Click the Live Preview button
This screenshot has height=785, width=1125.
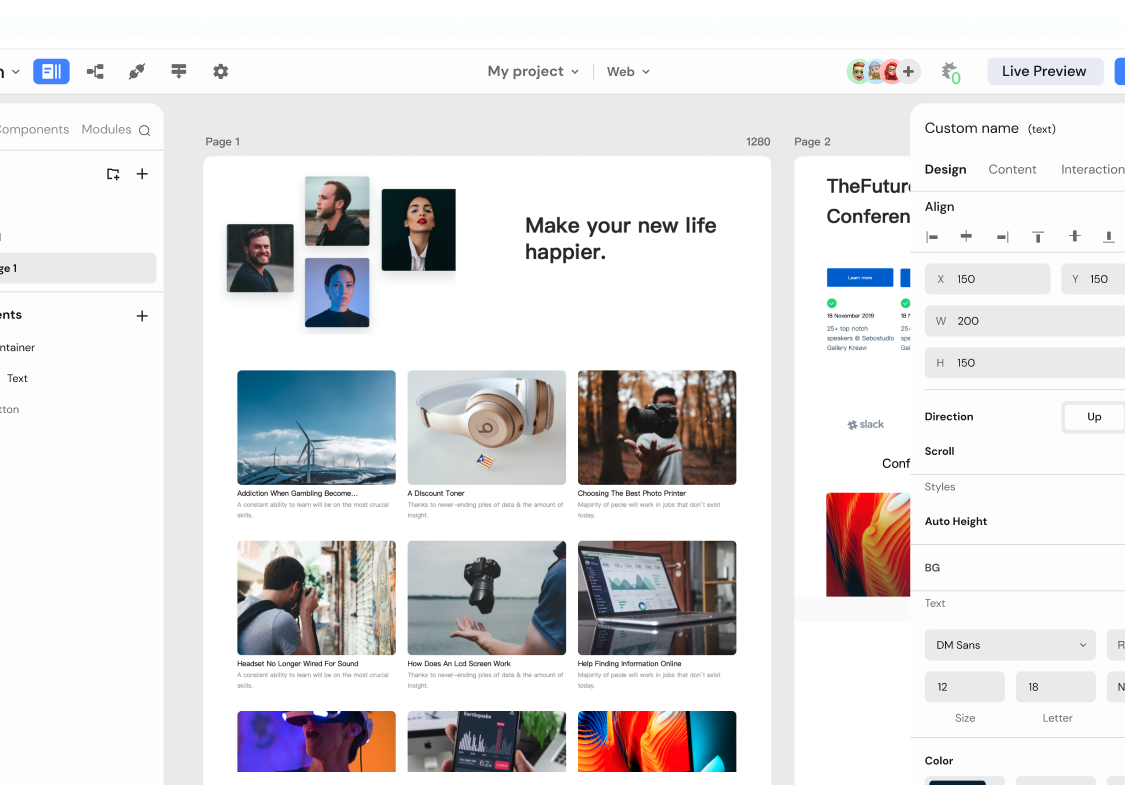click(1044, 71)
